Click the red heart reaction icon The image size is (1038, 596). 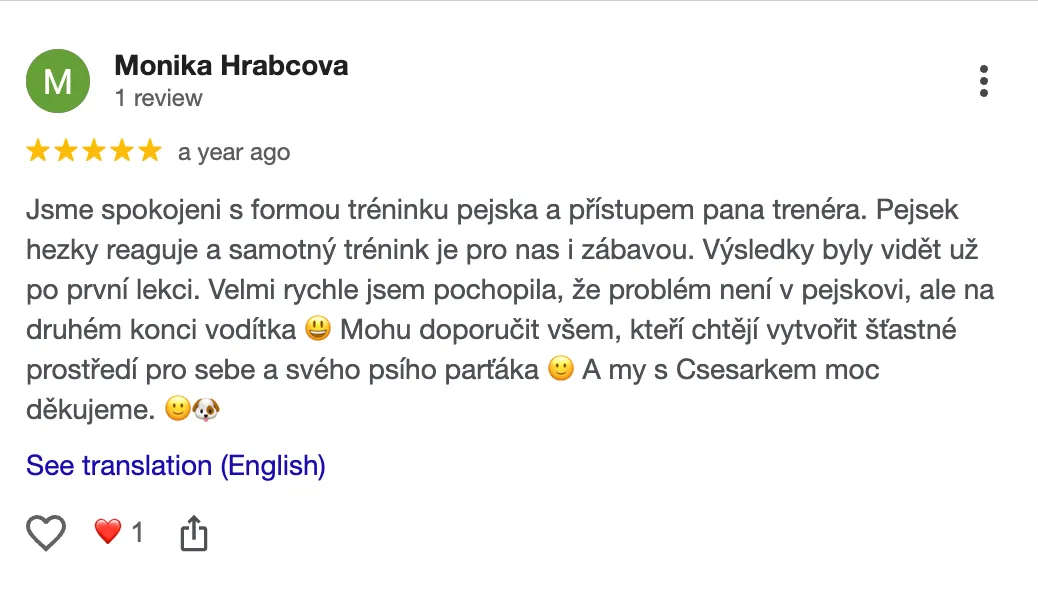[108, 532]
